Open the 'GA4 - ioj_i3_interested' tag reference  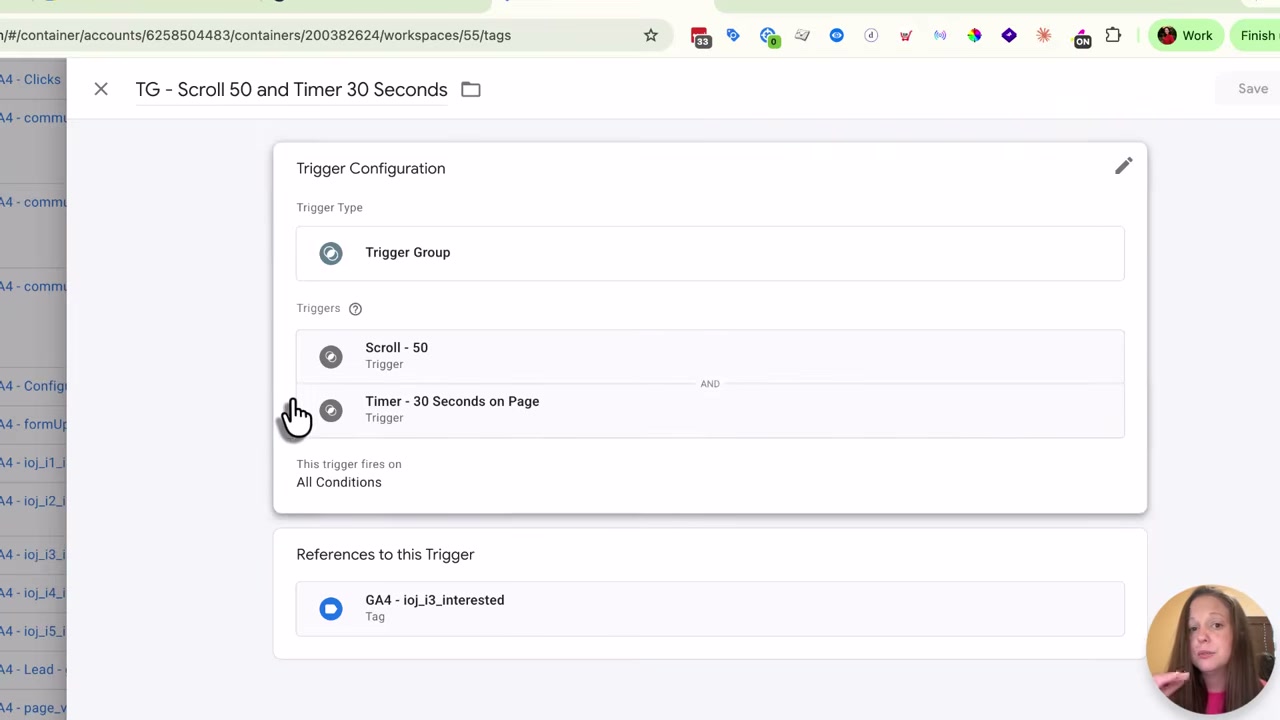(710, 608)
